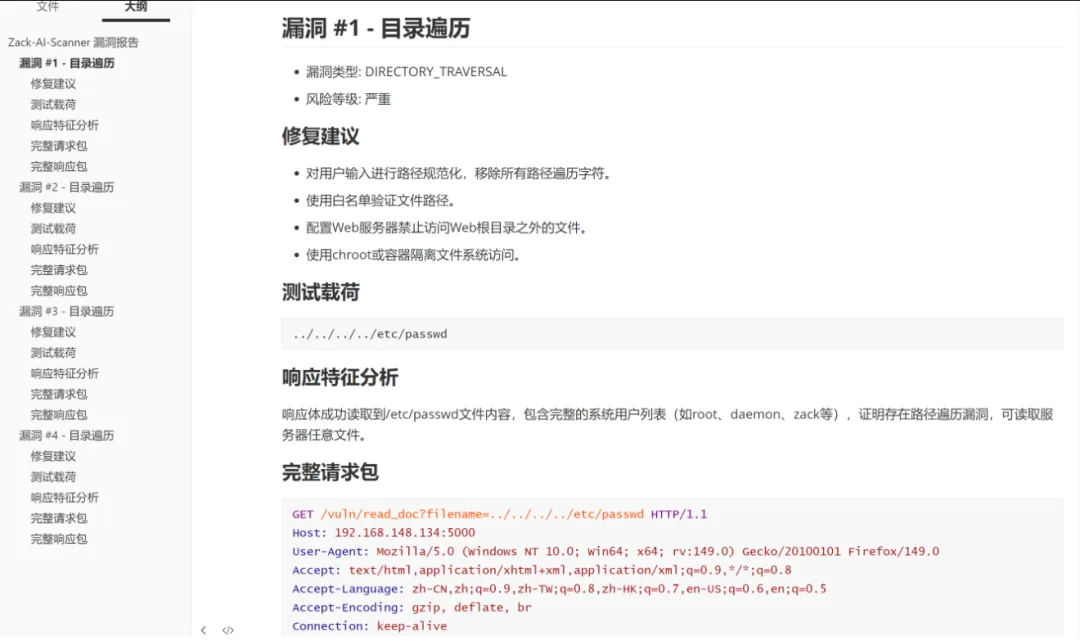Select 测试载荷 under 漏洞 #2 in outline
This screenshot has height=641, width=1080.
pos(53,229)
